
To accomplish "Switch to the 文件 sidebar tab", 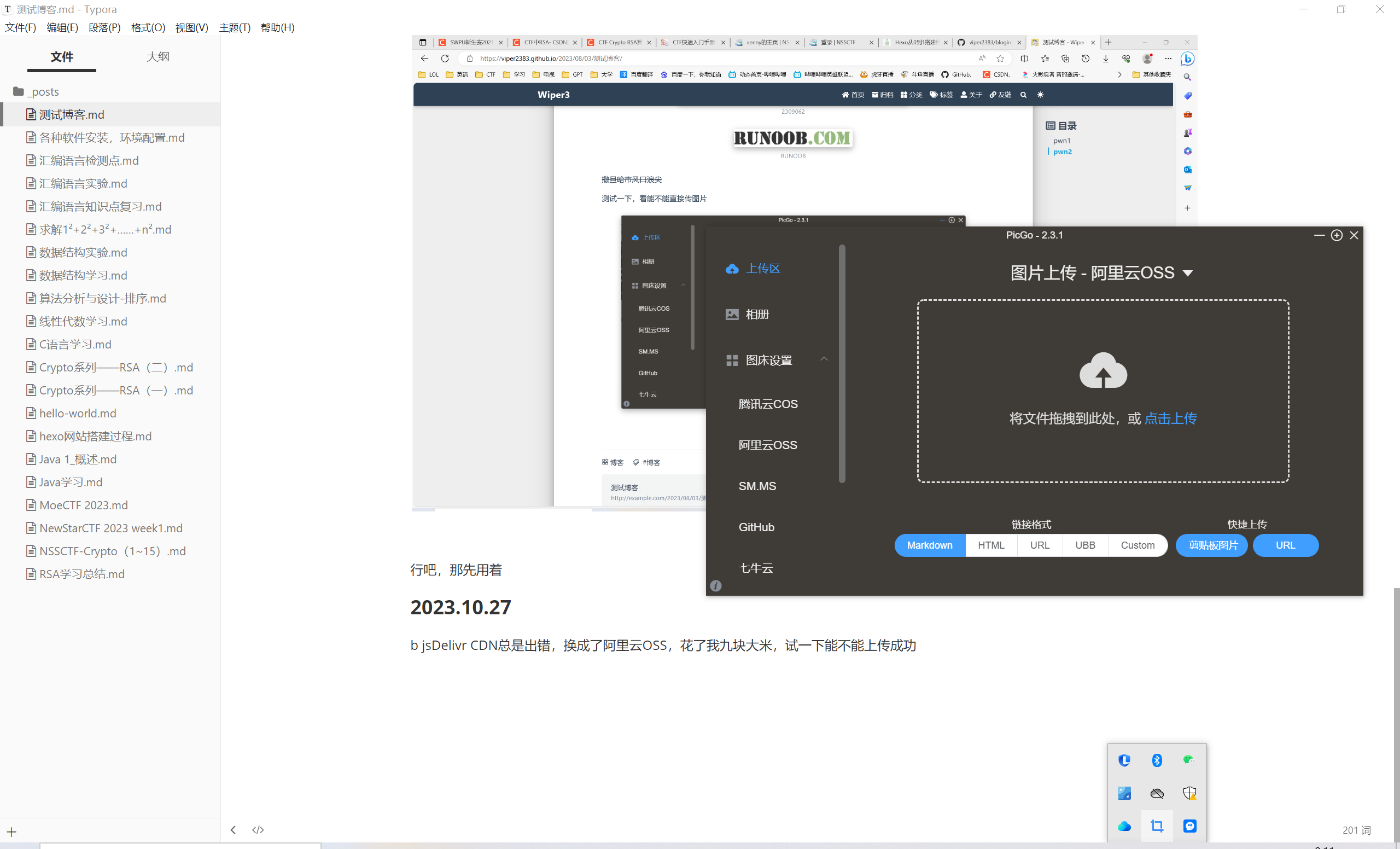I will (x=61, y=56).
